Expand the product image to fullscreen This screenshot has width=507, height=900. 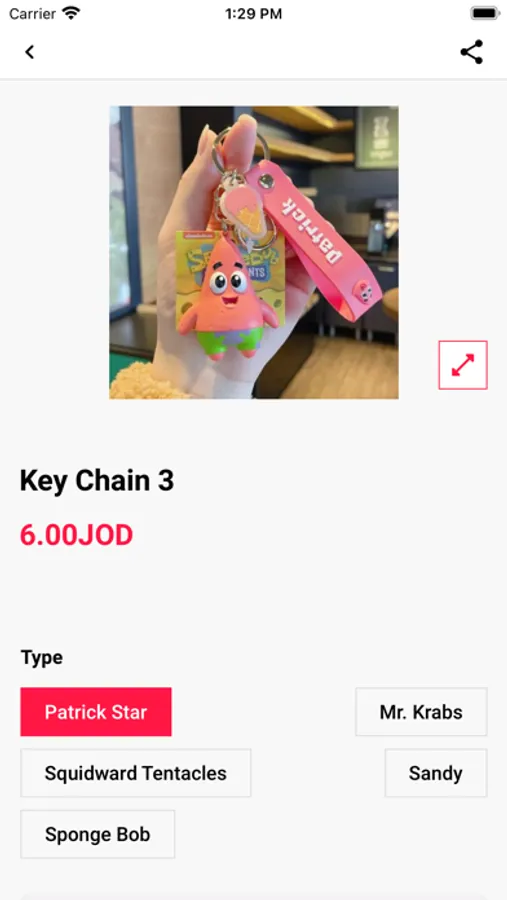(x=463, y=365)
